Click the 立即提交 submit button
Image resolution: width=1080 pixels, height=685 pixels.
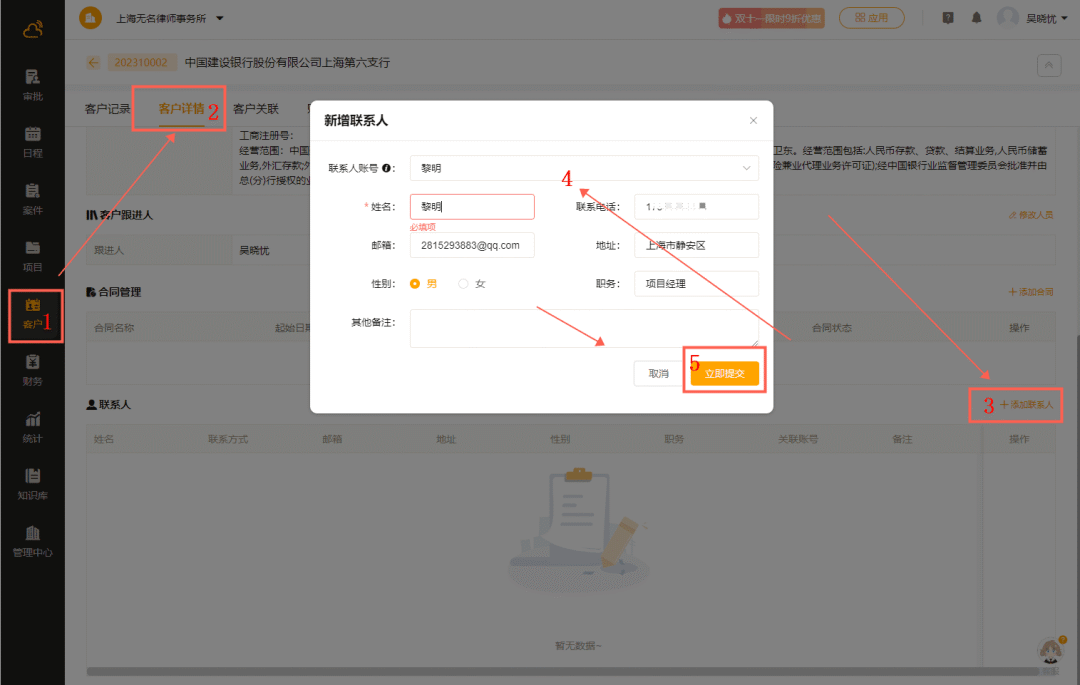(x=724, y=374)
